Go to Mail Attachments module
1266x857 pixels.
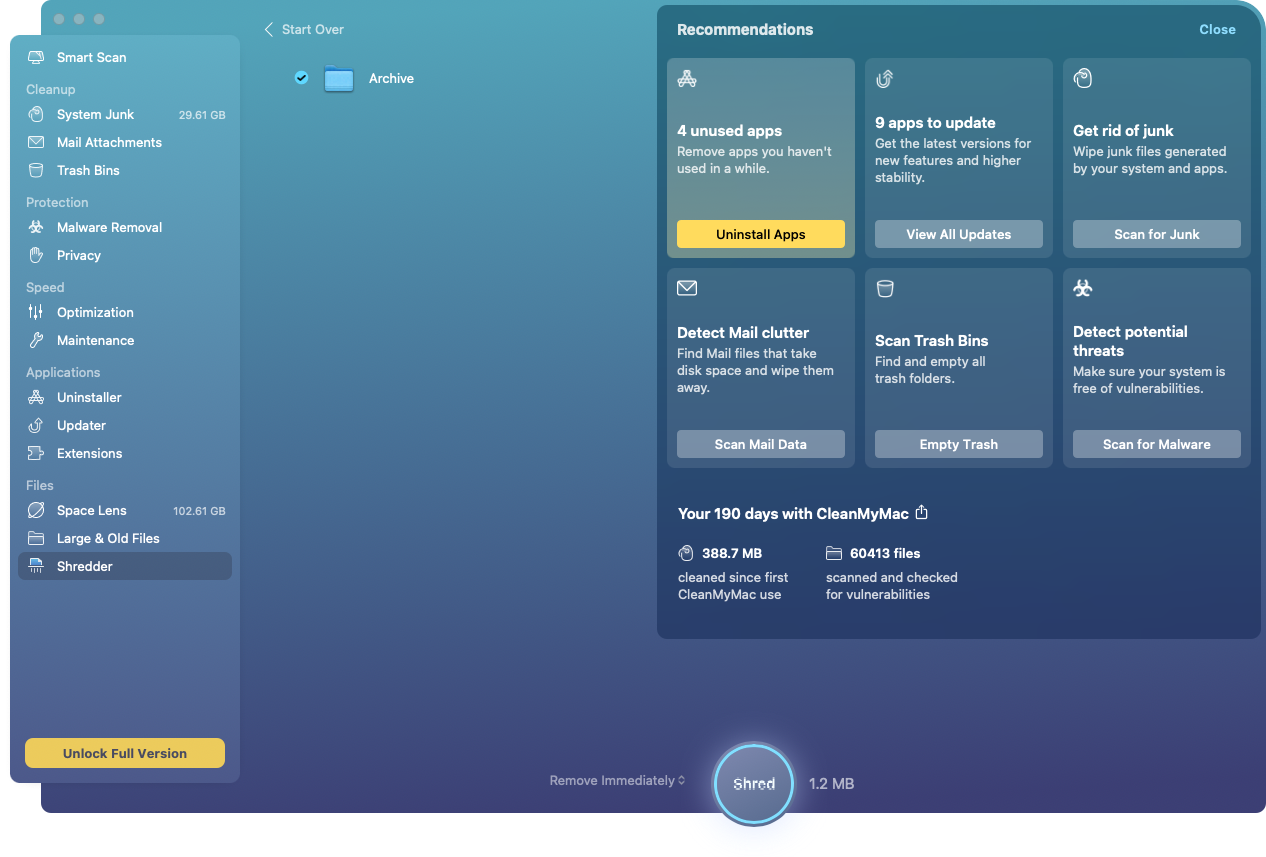[125, 143]
